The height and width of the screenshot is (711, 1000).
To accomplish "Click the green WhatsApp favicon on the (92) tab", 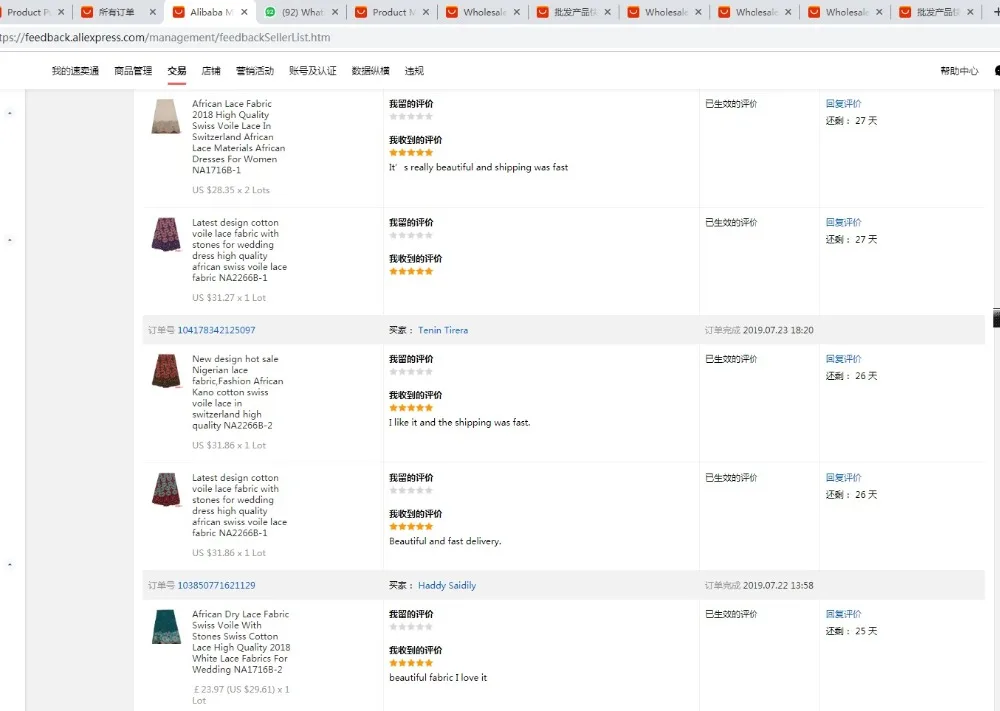I will coord(270,12).
